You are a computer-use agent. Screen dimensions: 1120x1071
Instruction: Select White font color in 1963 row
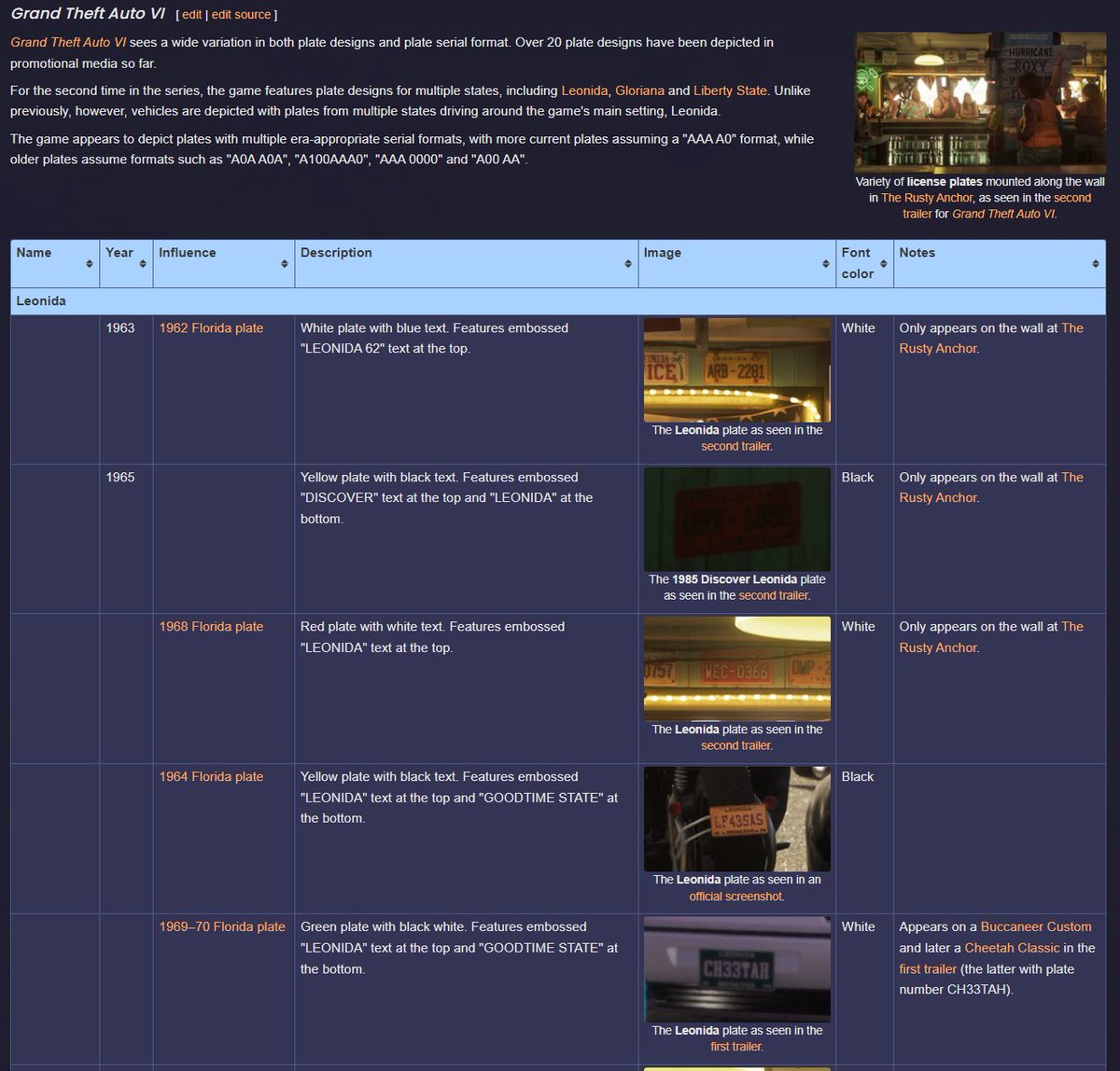(859, 327)
